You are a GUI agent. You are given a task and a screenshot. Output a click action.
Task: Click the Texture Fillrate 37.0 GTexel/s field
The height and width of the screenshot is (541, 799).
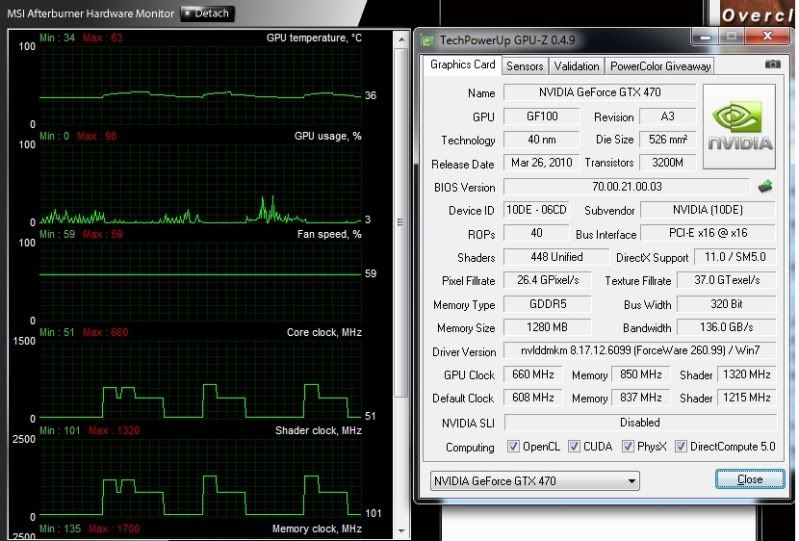pos(726,280)
